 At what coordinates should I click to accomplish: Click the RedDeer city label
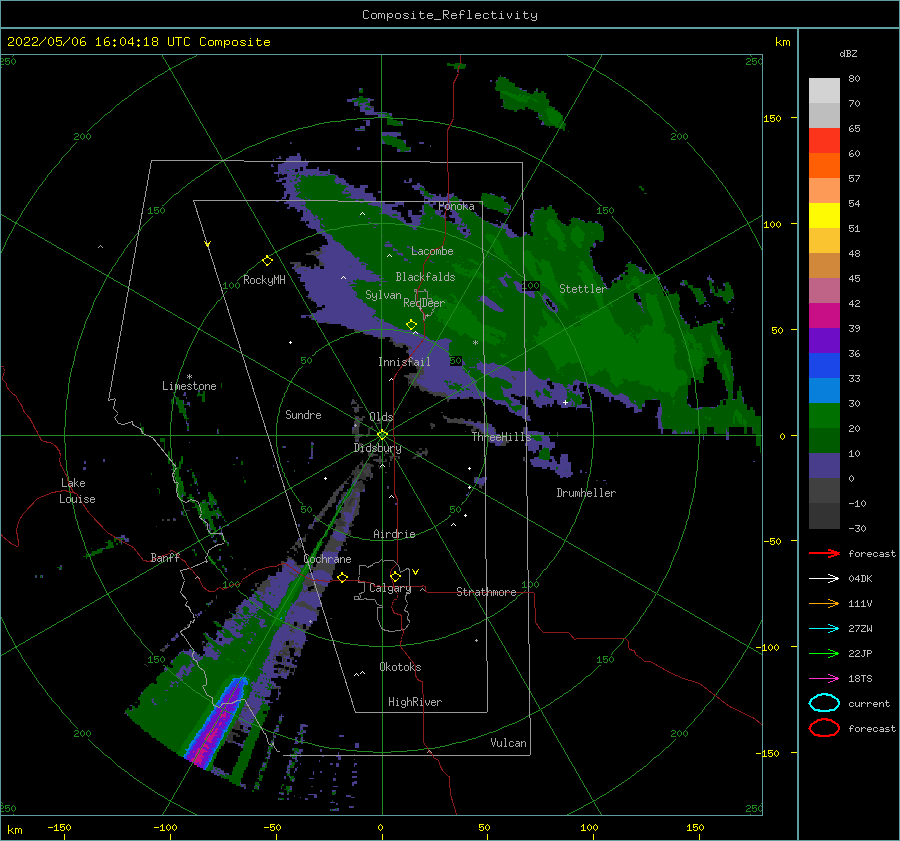(x=424, y=303)
